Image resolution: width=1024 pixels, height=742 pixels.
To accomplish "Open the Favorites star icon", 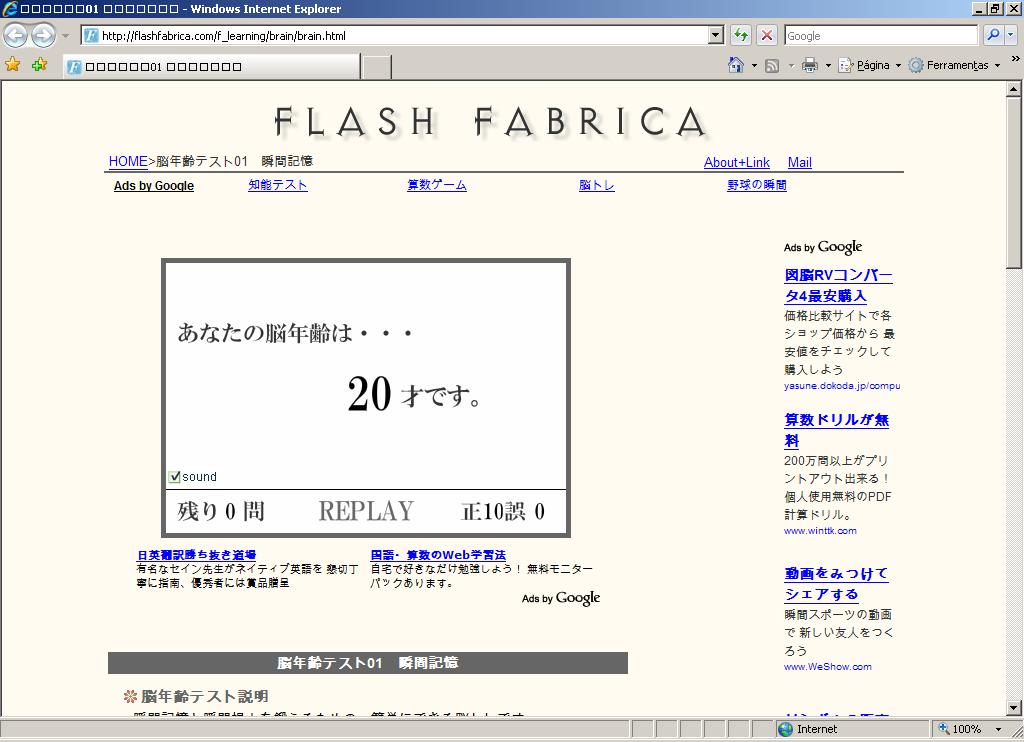I will (13, 65).
